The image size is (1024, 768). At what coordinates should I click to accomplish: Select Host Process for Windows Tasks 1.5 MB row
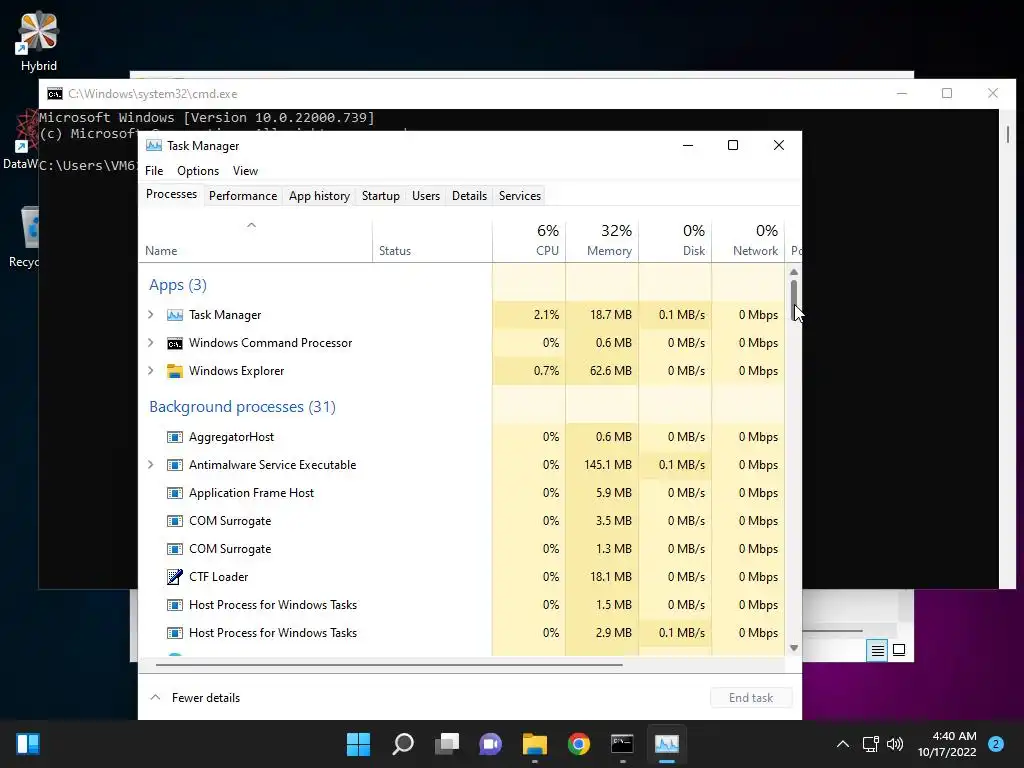[462, 605]
